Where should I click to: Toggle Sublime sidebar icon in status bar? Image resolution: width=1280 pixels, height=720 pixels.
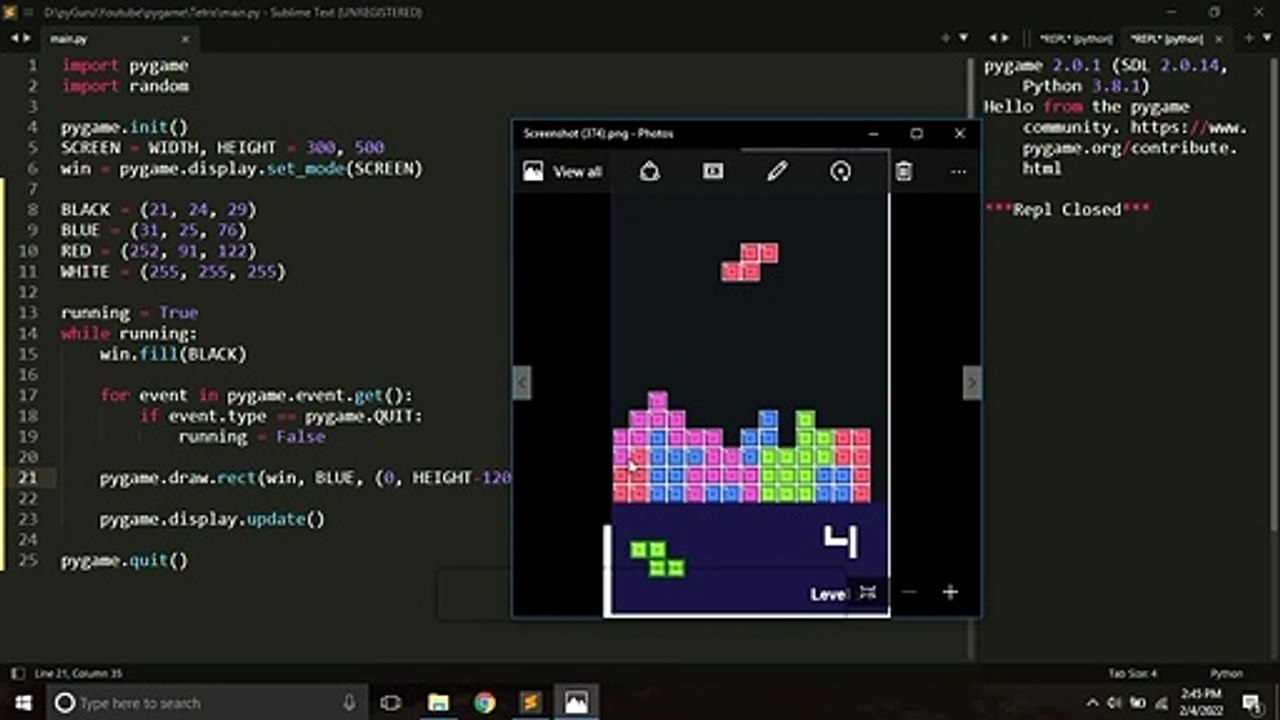[x=15, y=673]
